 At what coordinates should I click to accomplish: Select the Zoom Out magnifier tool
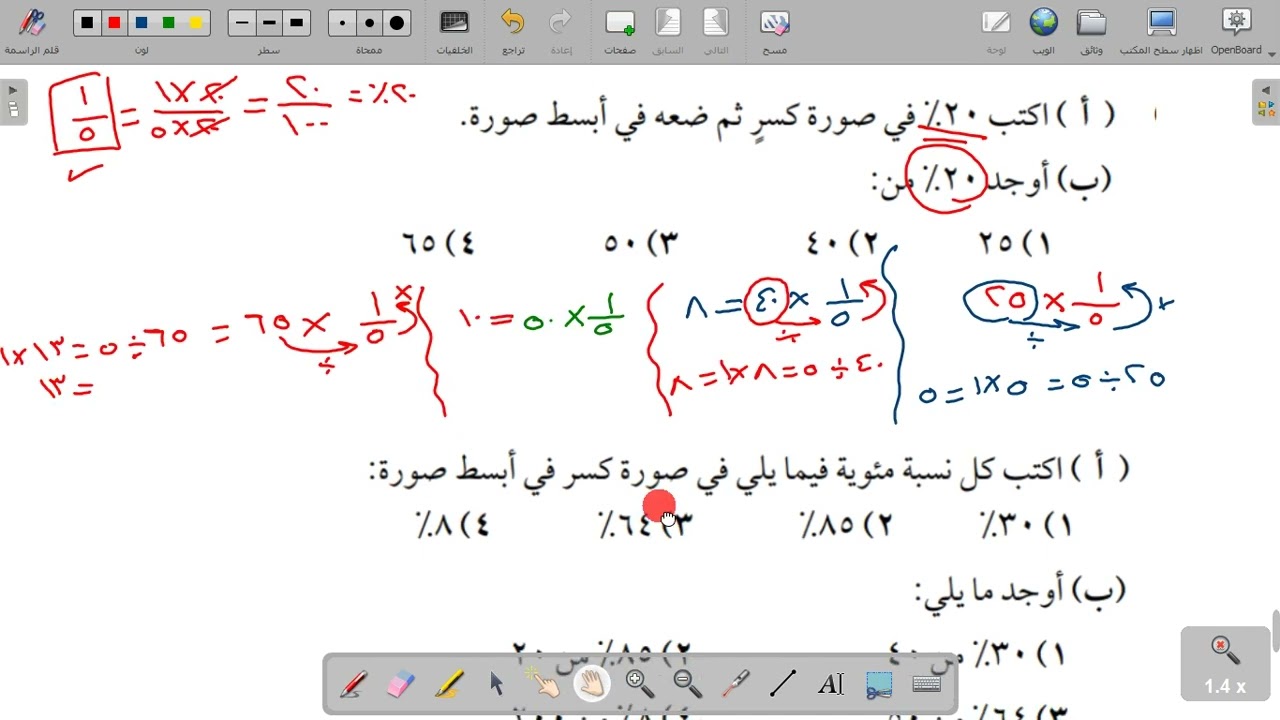pyautogui.click(x=688, y=684)
